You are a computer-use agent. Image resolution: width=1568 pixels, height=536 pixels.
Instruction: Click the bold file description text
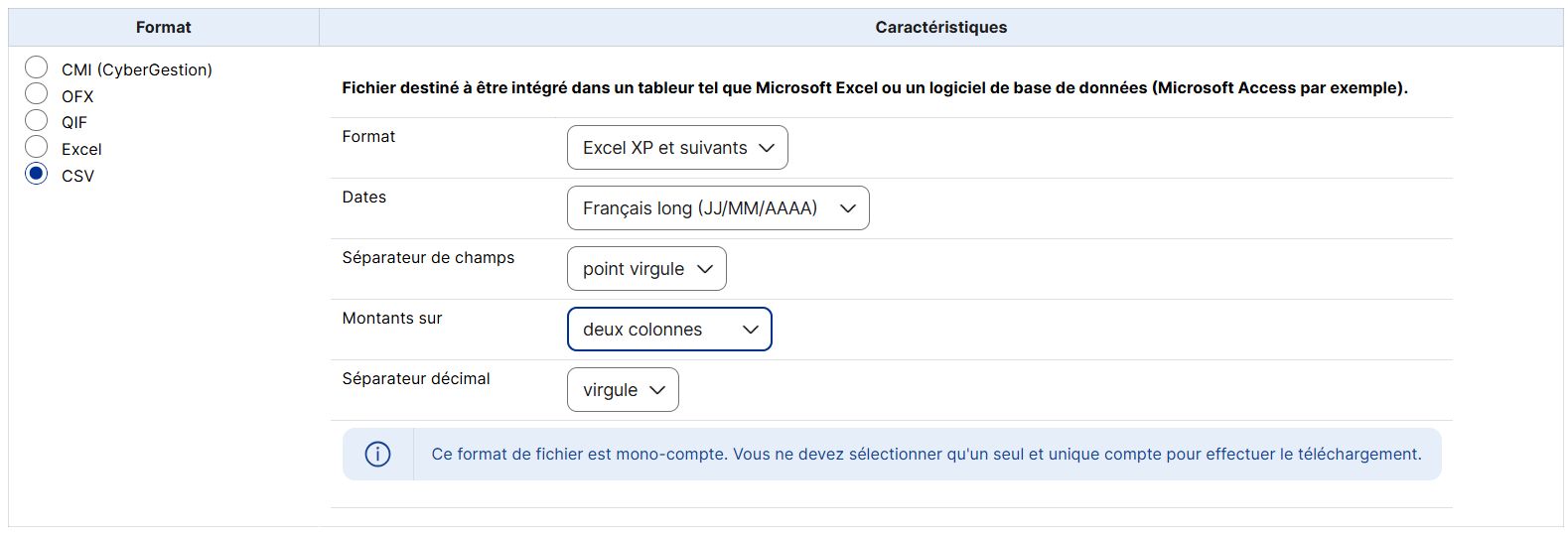874,88
